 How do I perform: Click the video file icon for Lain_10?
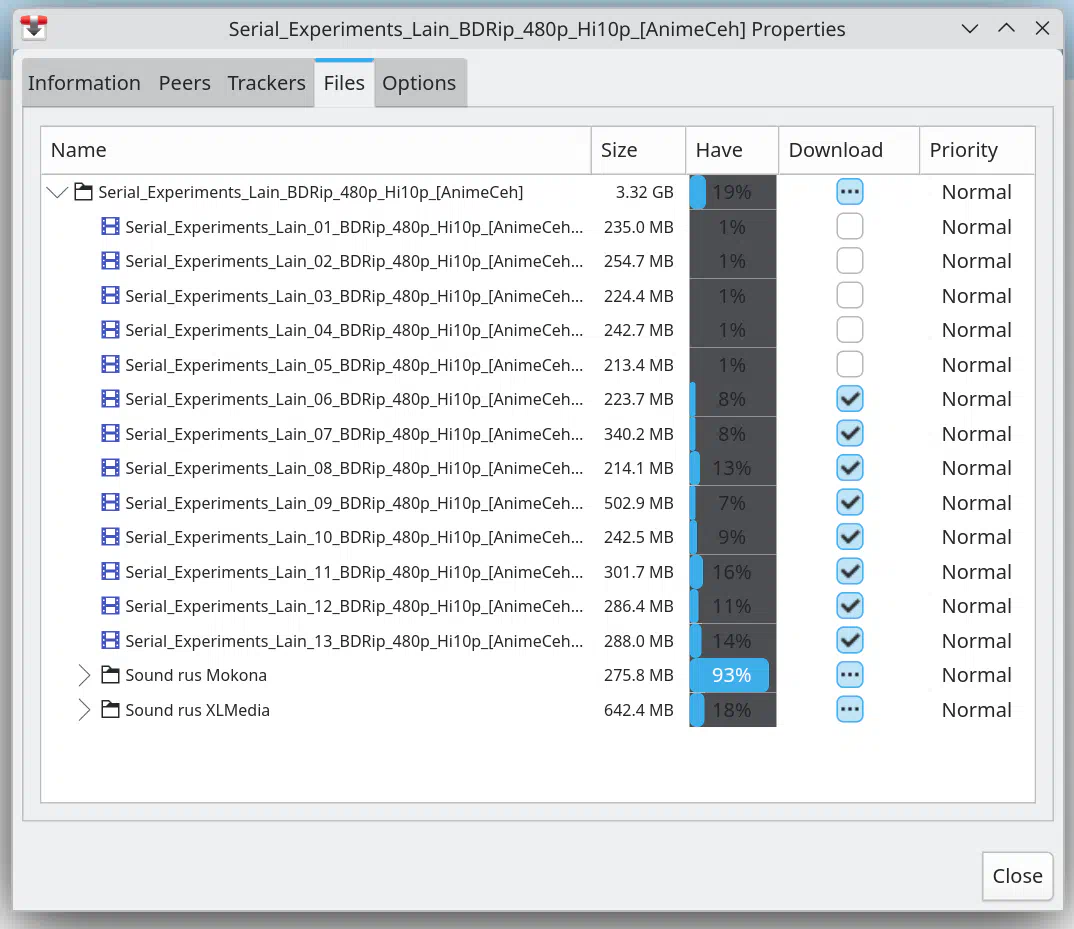click(110, 536)
